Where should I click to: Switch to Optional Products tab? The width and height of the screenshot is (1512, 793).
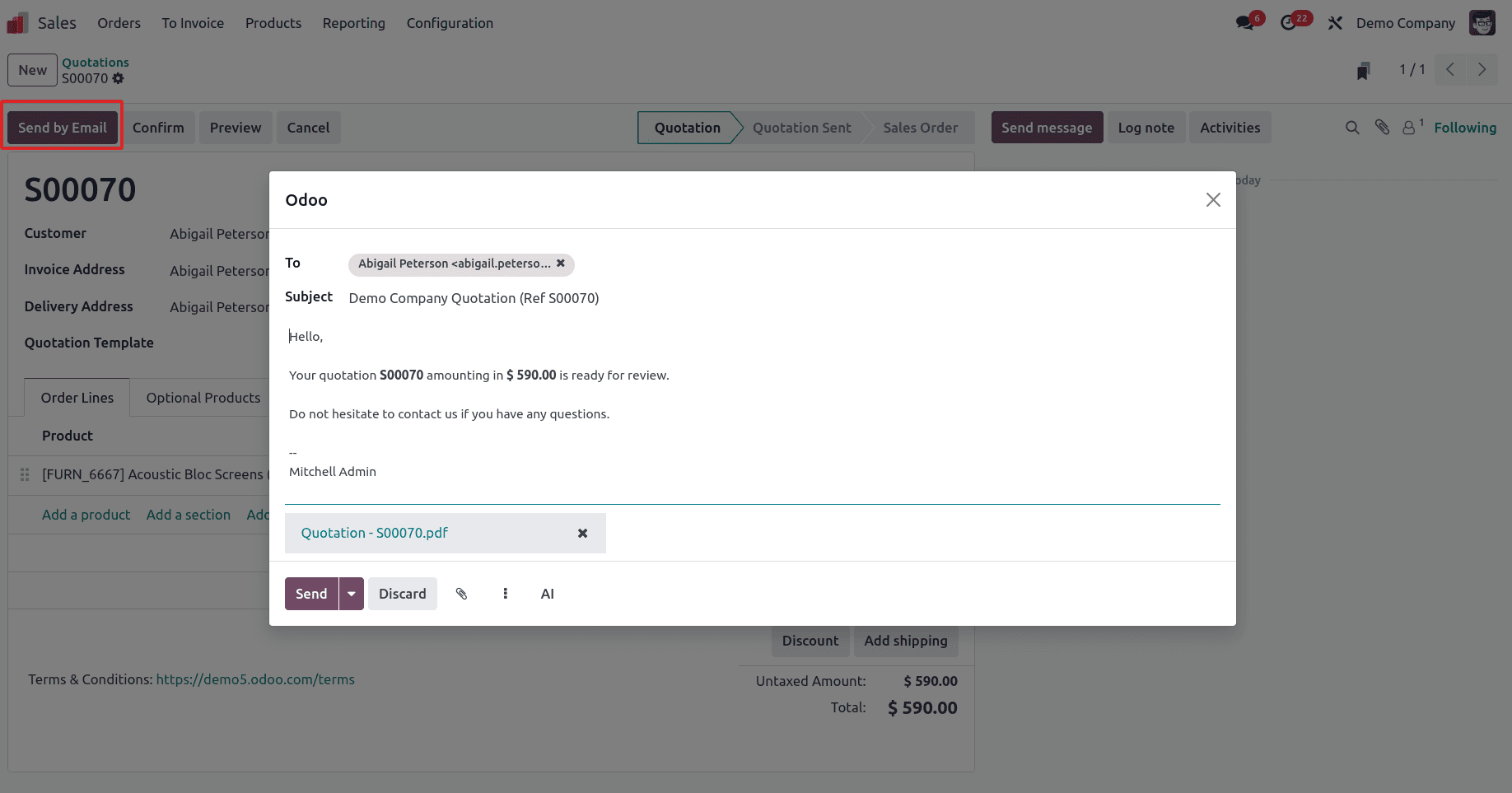[203, 398]
